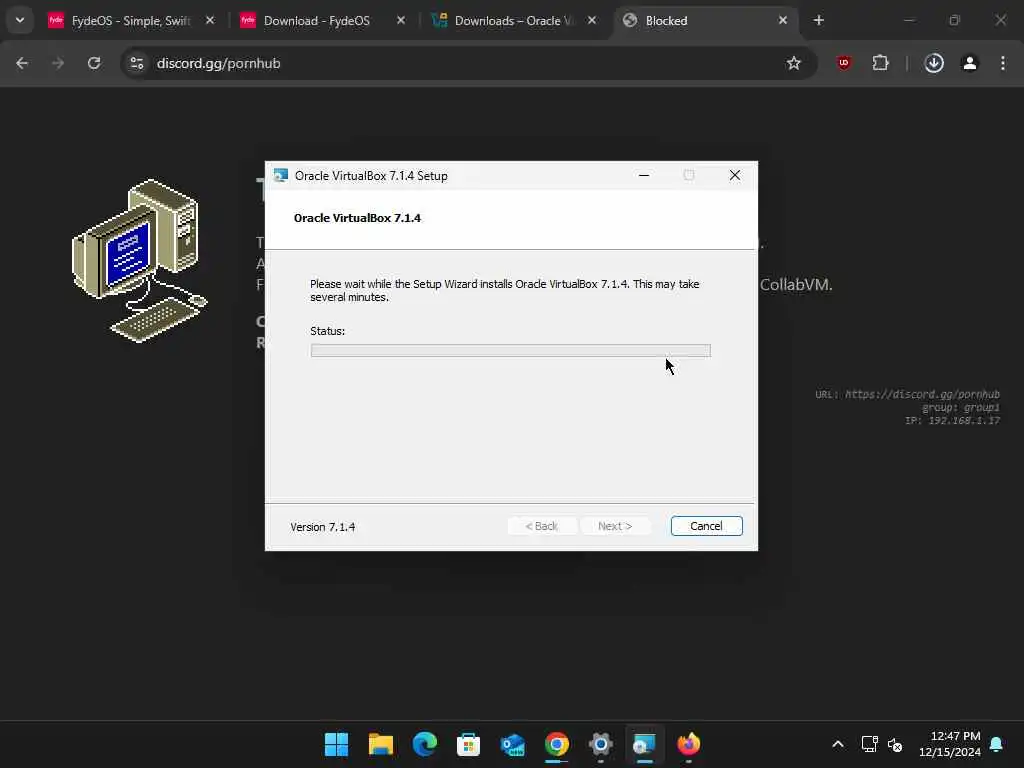This screenshot has height=768, width=1024.
Task: Open the uBlock Origin extension icon
Action: [844, 63]
